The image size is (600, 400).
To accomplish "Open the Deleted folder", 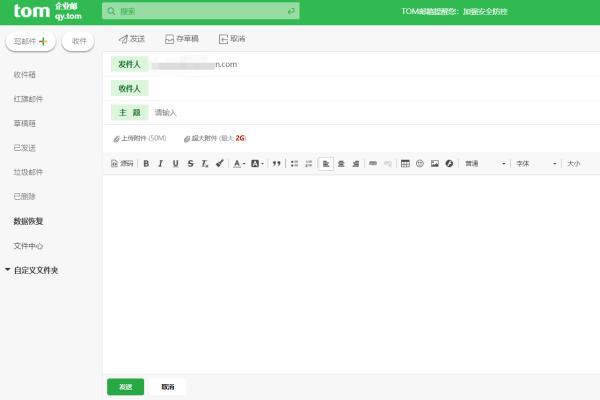I will coord(24,196).
